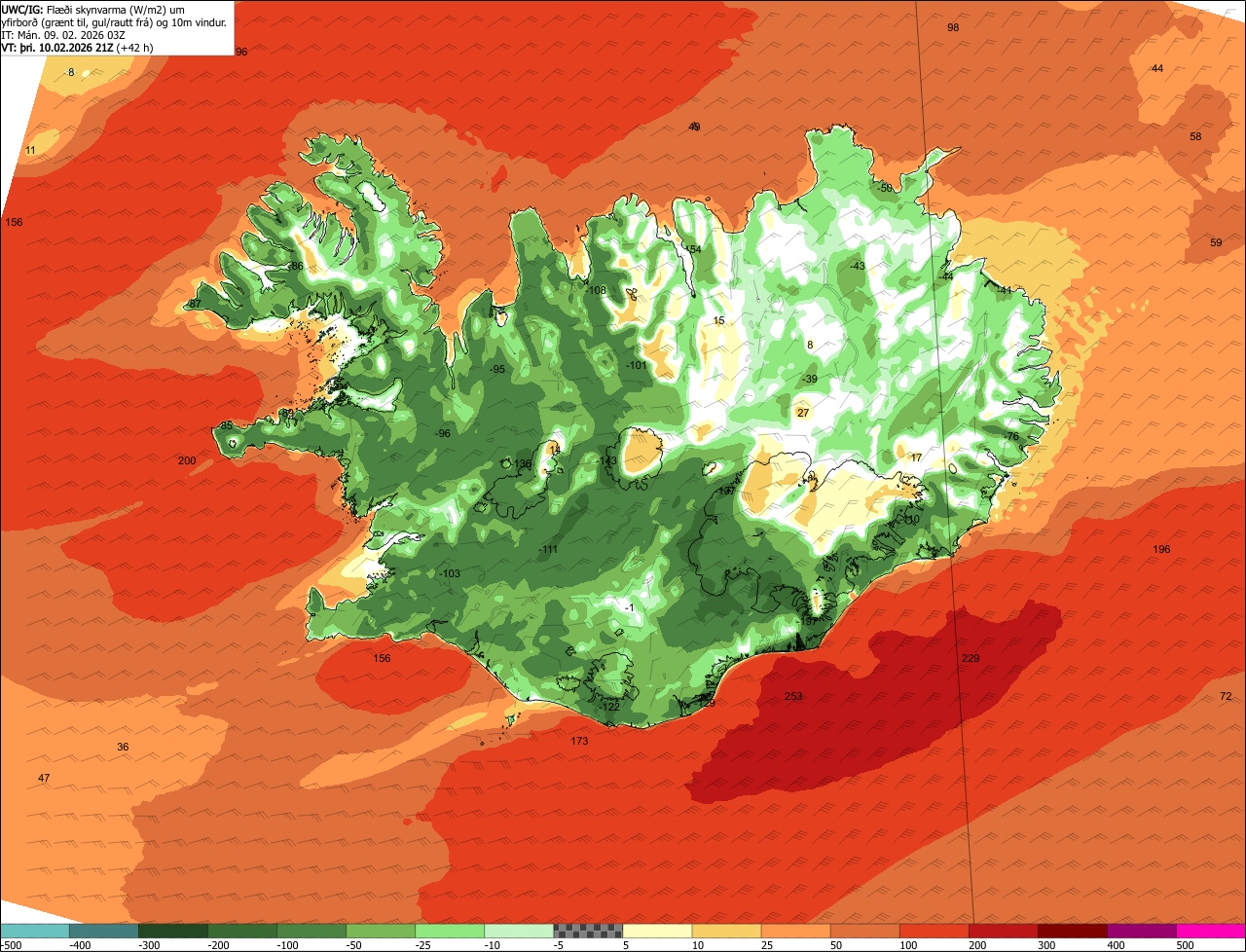Click the 27 value in east-central Iceland

tap(803, 413)
